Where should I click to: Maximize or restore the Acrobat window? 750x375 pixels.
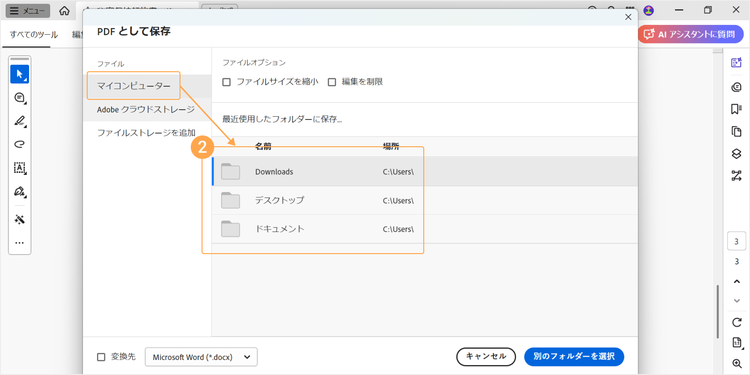pos(708,10)
